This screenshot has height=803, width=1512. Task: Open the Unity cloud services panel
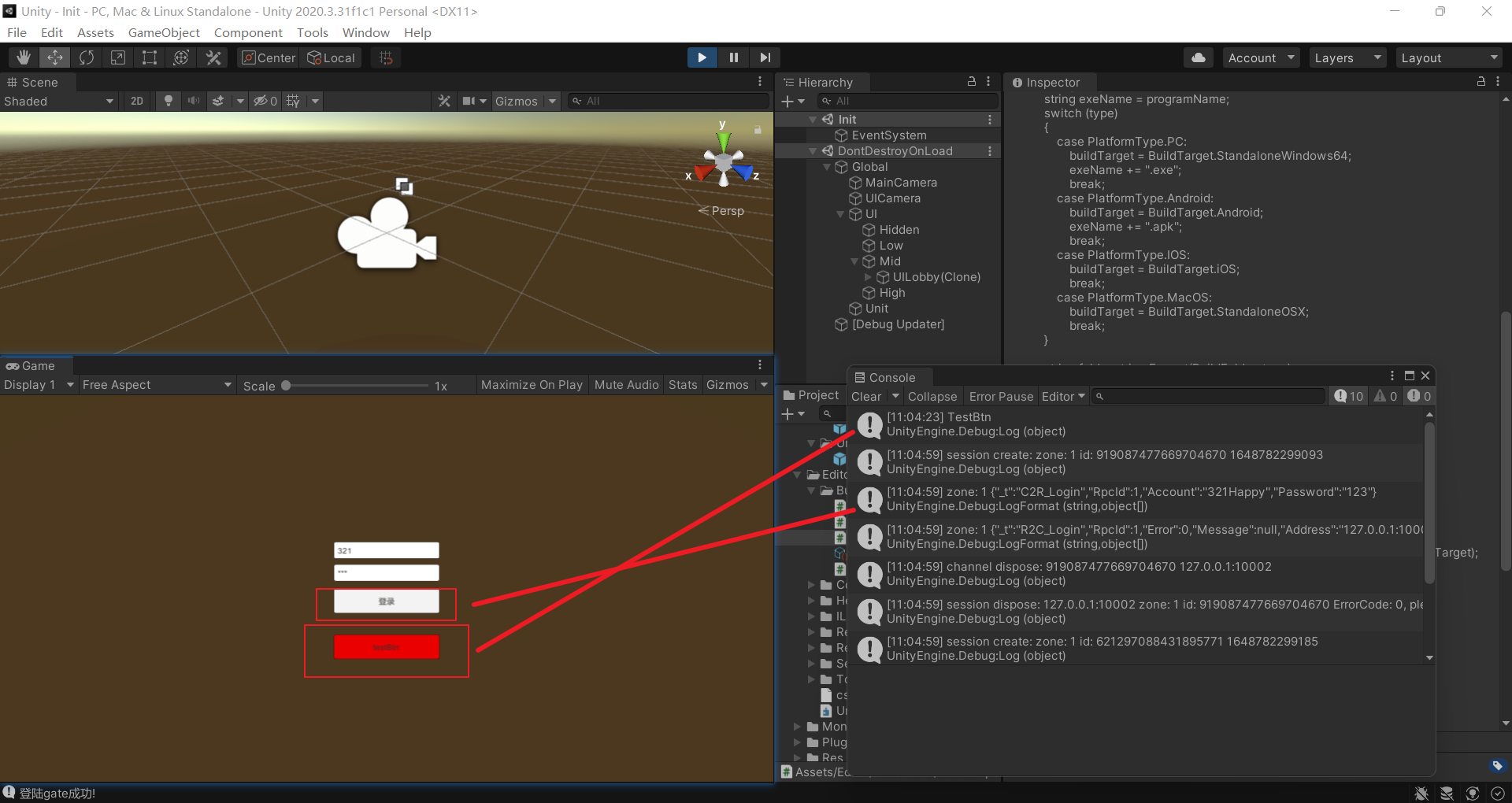click(1199, 57)
